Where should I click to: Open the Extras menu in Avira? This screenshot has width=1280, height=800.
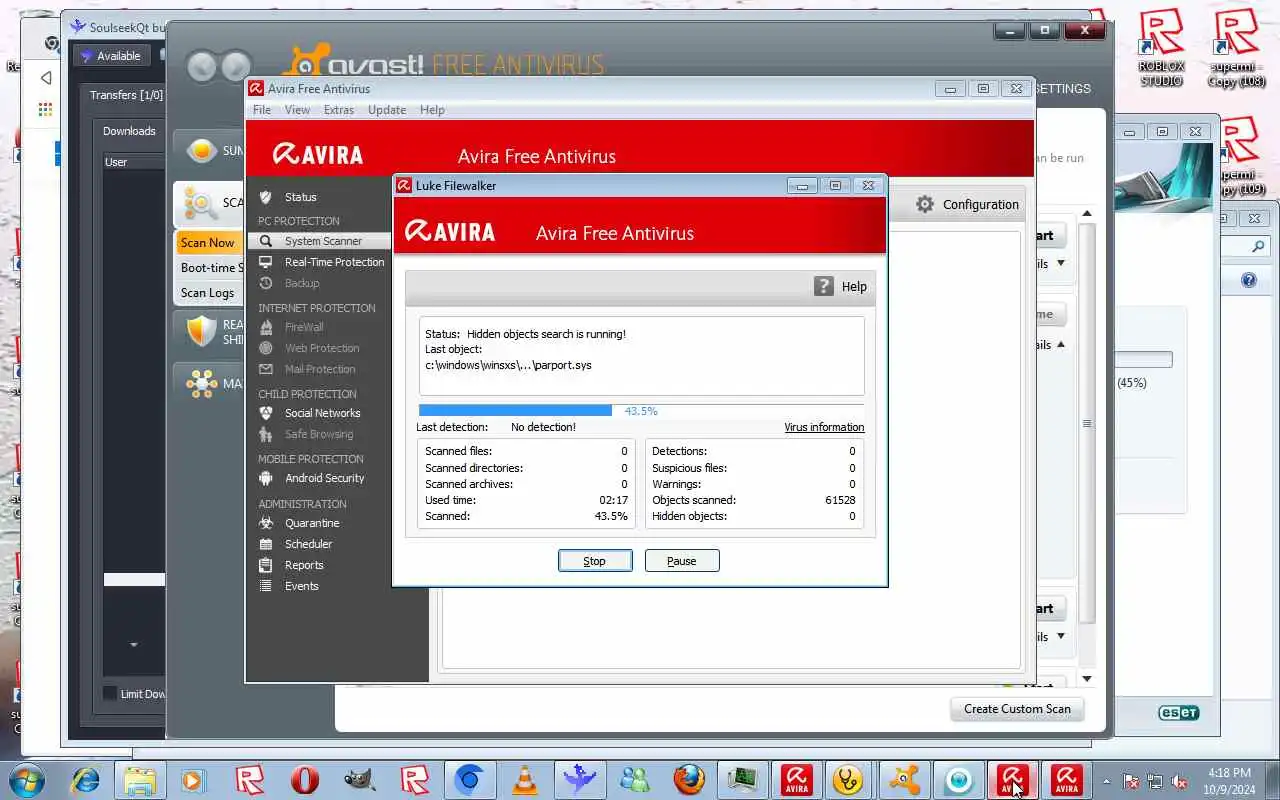pos(339,110)
